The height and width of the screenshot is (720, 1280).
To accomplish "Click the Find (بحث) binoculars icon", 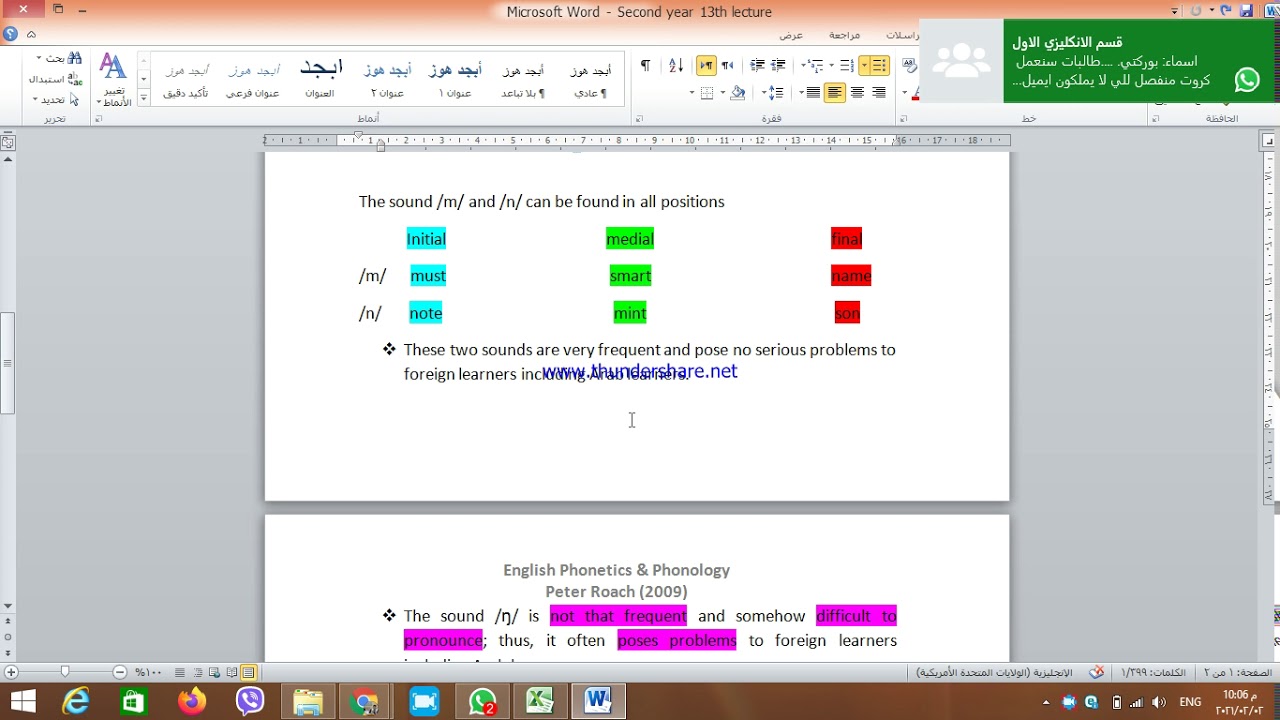I will [x=75, y=59].
